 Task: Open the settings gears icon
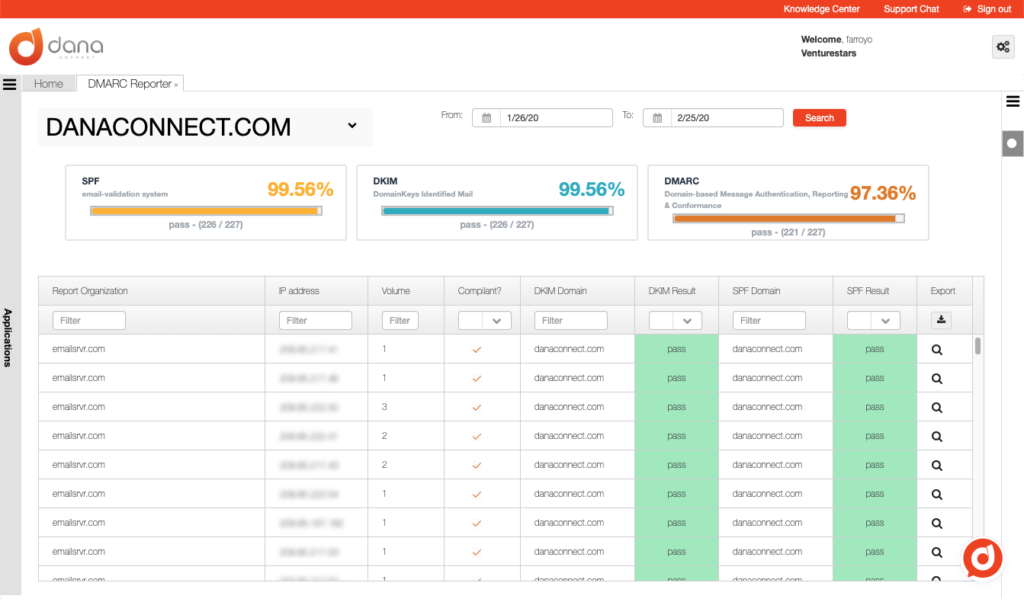coord(1003,47)
